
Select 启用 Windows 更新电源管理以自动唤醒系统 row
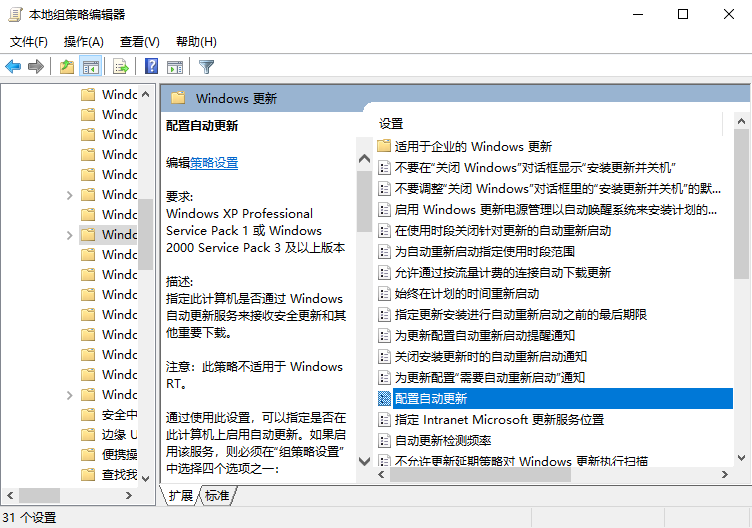[555, 210]
